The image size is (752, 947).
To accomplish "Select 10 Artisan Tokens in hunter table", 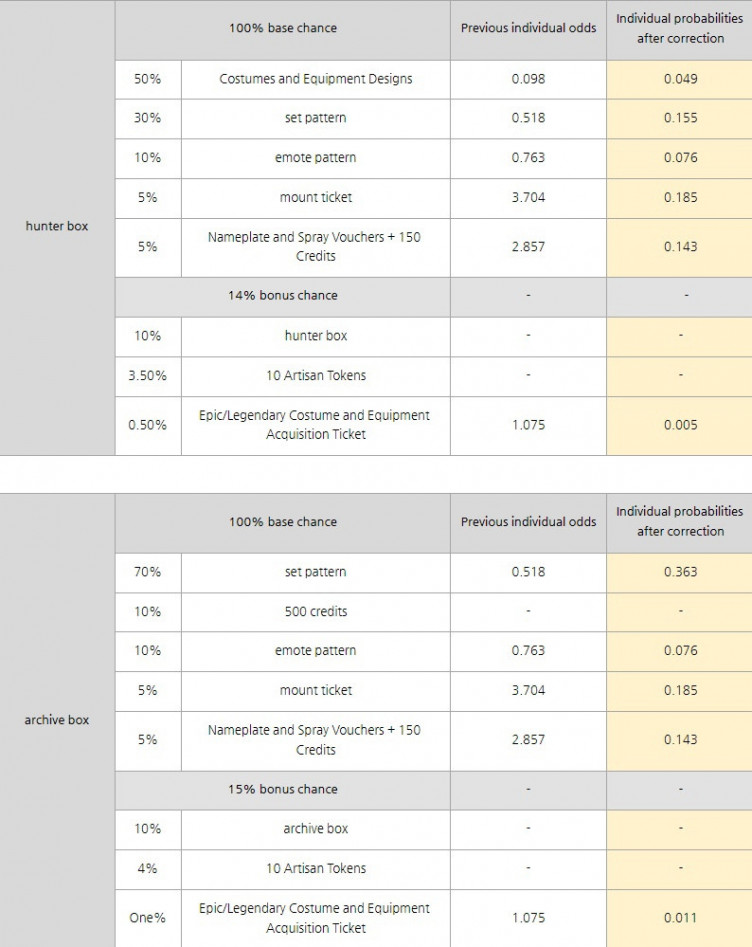I will pyautogui.click(x=315, y=376).
